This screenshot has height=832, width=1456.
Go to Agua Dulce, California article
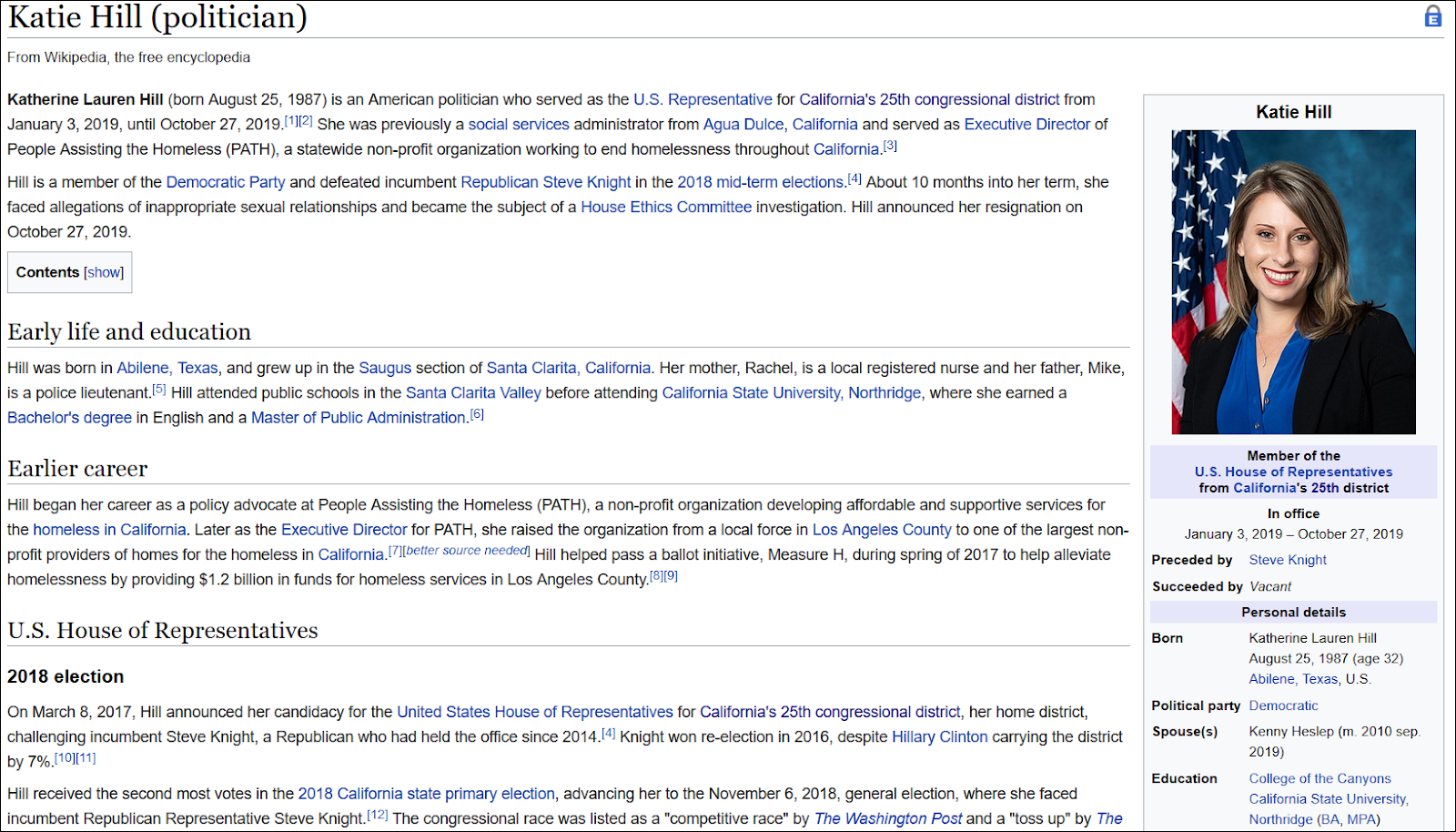pyautogui.click(x=781, y=124)
